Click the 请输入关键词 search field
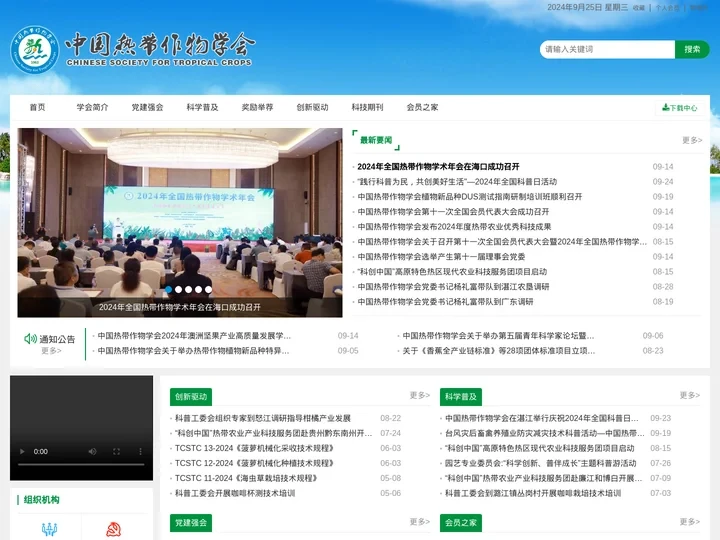Screen dimensions: 720x540 (607, 49)
